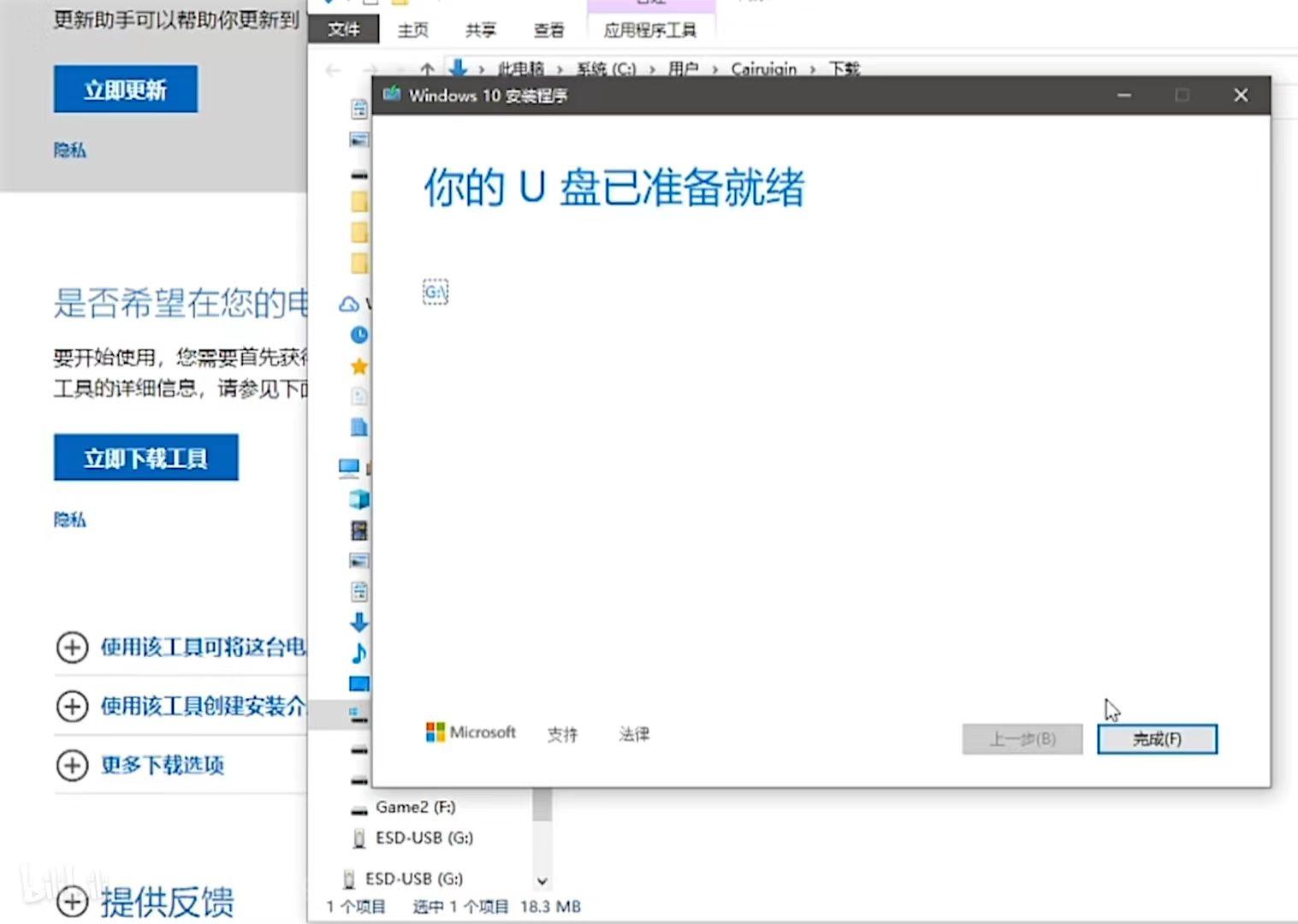Click the 立即下载工具 button on the web page
This screenshot has width=1298, height=924.
point(146,458)
